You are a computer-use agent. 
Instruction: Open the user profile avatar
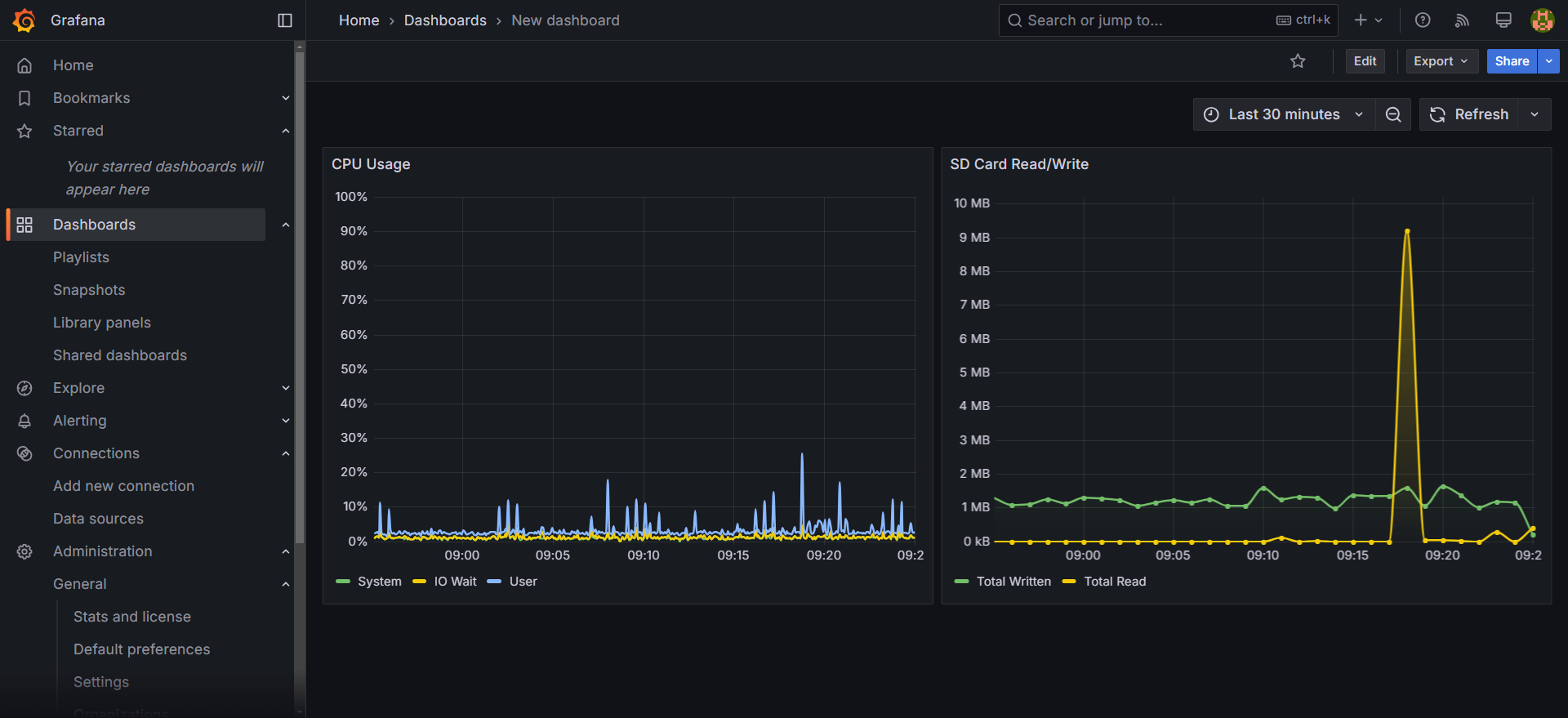pyautogui.click(x=1542, y=20)
